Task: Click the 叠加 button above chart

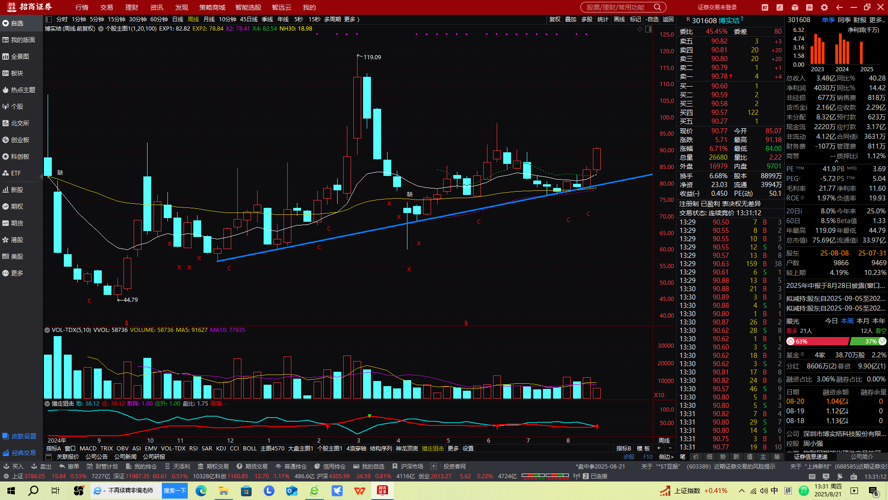Action: click(571, 19)
